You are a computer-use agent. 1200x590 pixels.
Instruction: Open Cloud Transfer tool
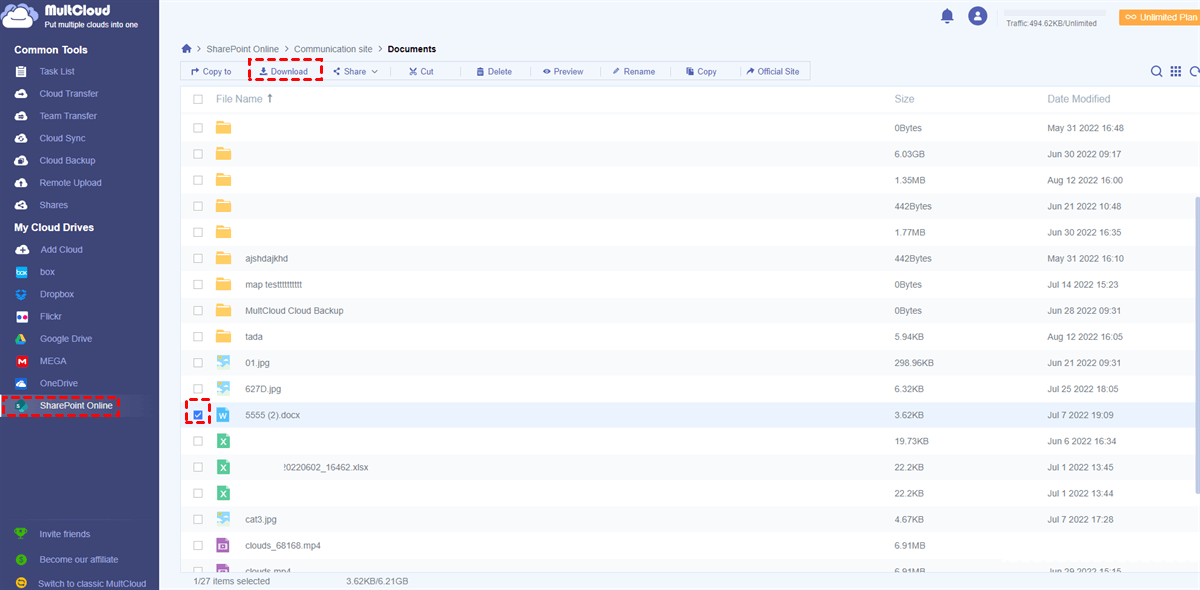[68, 94]
